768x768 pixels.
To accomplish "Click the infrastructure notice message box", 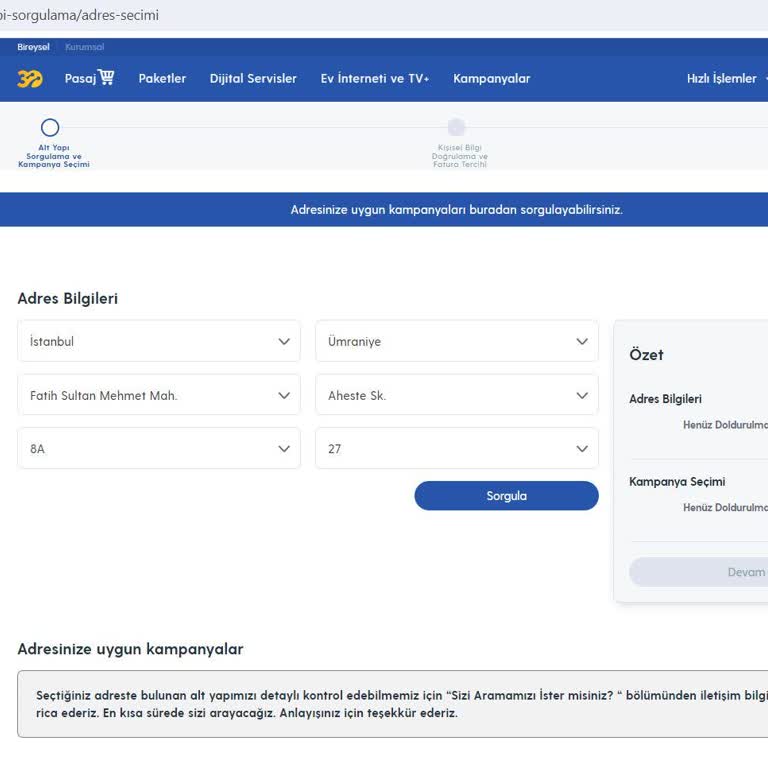I will (x=393, y=704).
